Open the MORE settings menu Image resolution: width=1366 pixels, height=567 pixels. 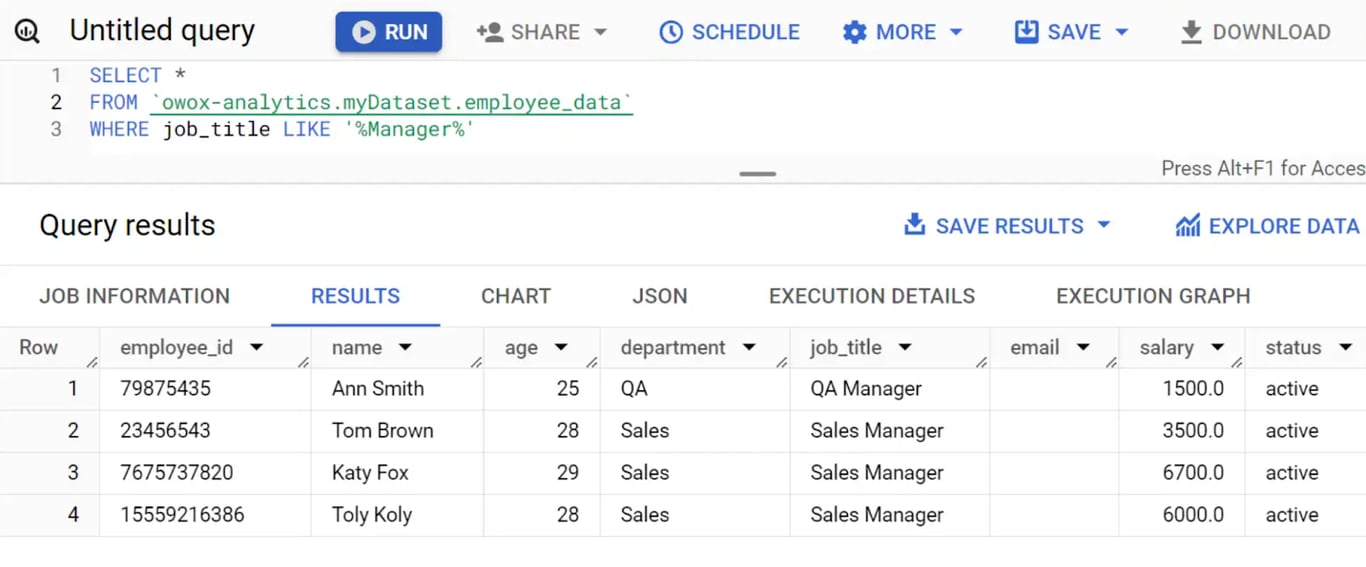coord(902,32)
